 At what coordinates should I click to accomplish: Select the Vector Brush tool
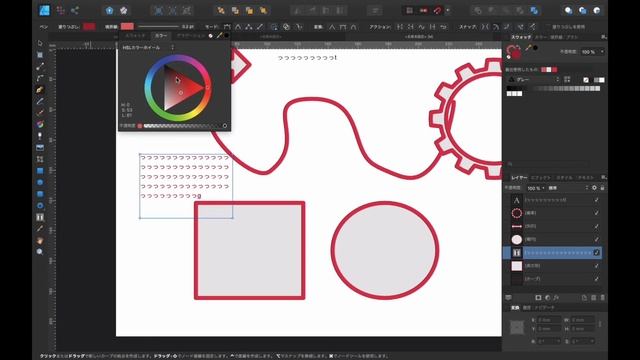pos(40,113)
